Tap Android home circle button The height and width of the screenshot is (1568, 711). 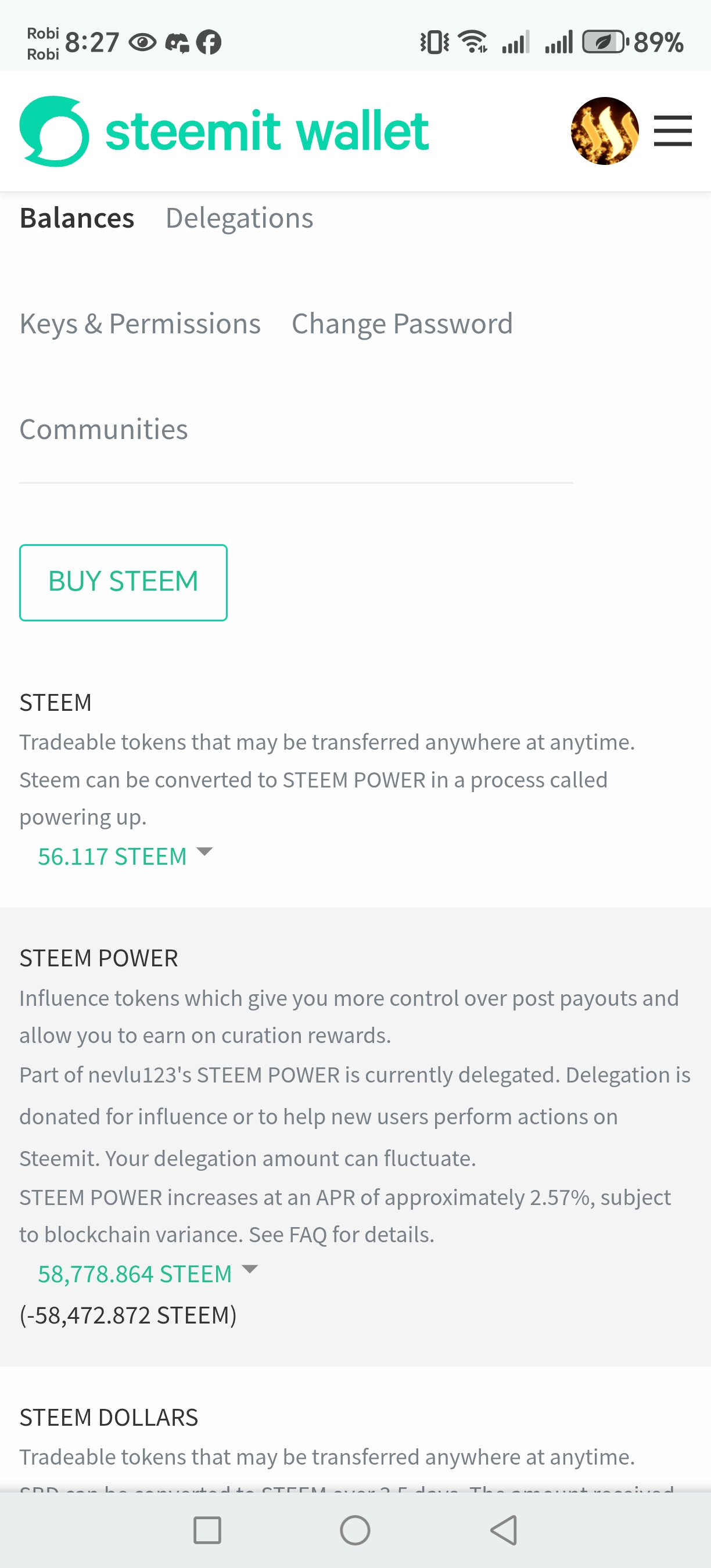pyautogui.click(x=355, y=1530)
